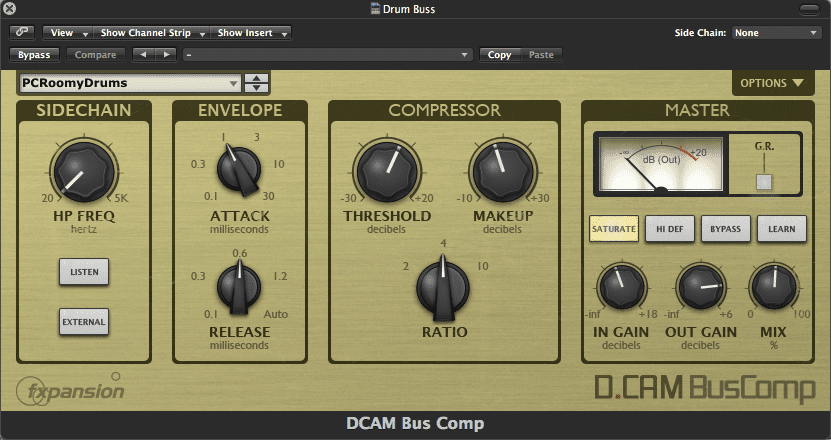This screenshot has height=440, width=831.
Task: Open Show Channel Strip dropdown
Action: (x=152, y=33)
